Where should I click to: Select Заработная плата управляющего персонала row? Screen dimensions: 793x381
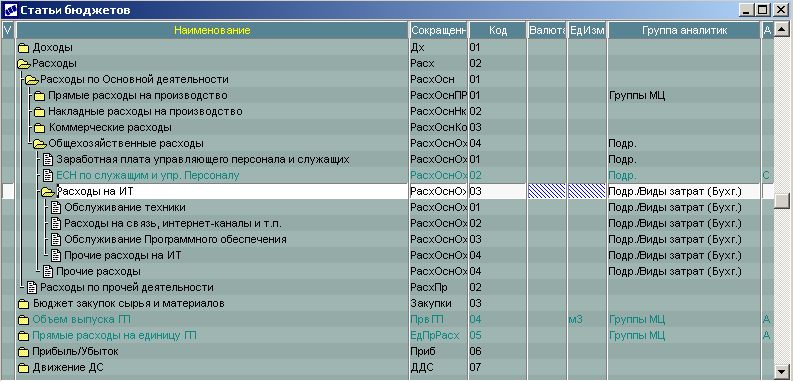click(203, 160)
